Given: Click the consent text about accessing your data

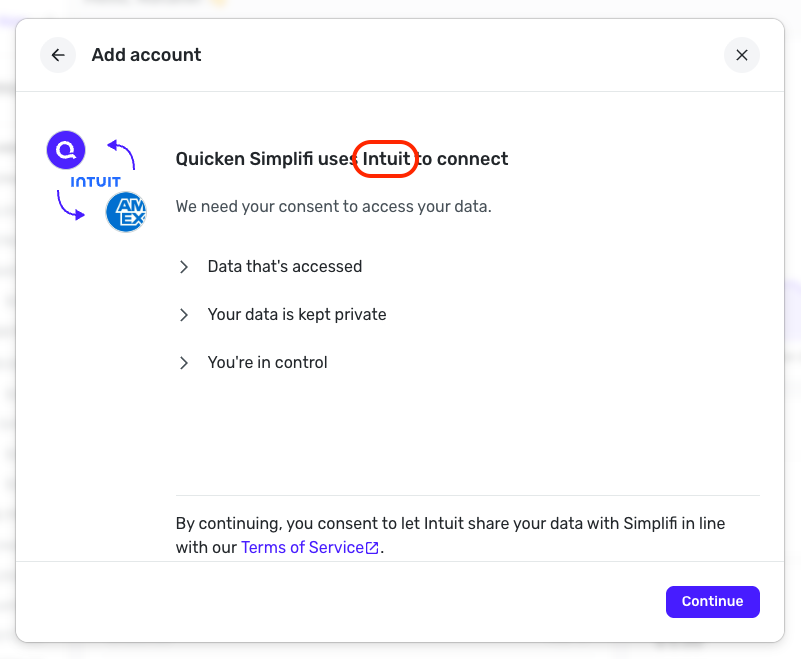Looking at the screenshot, I should 333,207.
